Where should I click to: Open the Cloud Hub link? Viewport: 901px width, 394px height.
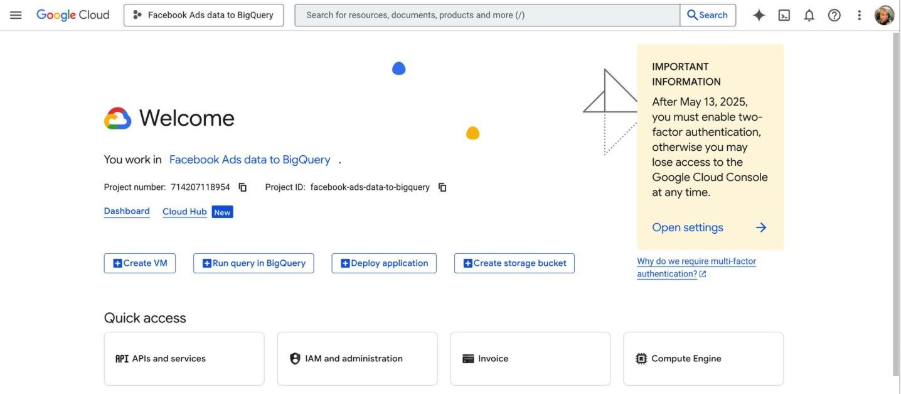click(184, 212)
